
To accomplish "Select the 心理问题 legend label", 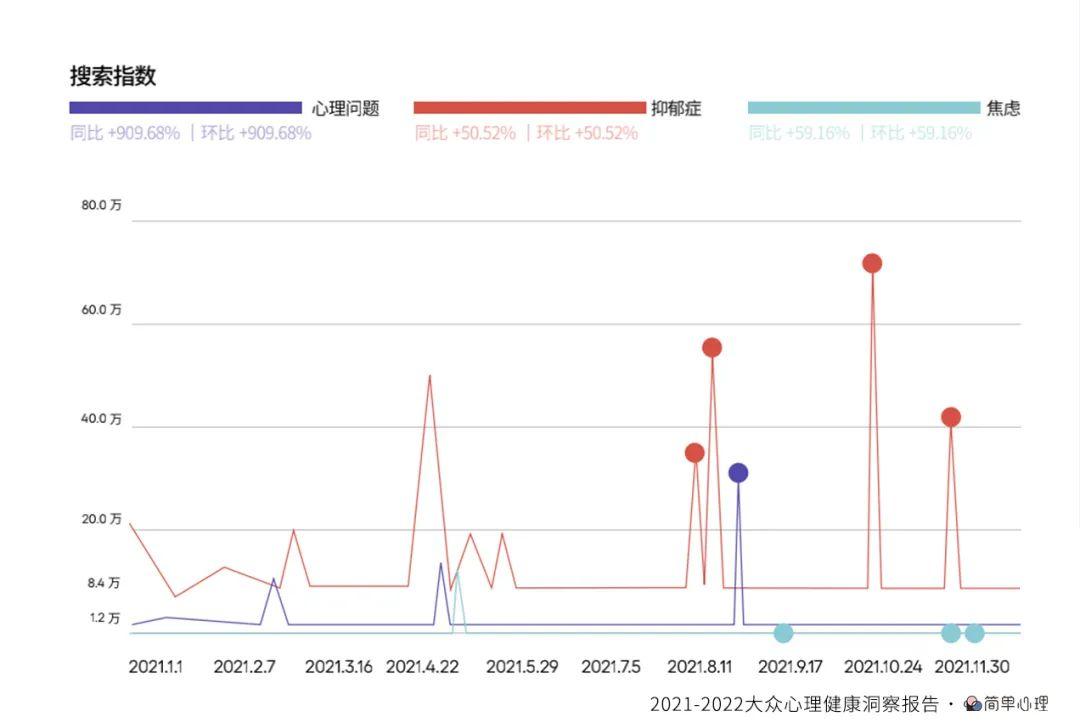I will point(345,108).
